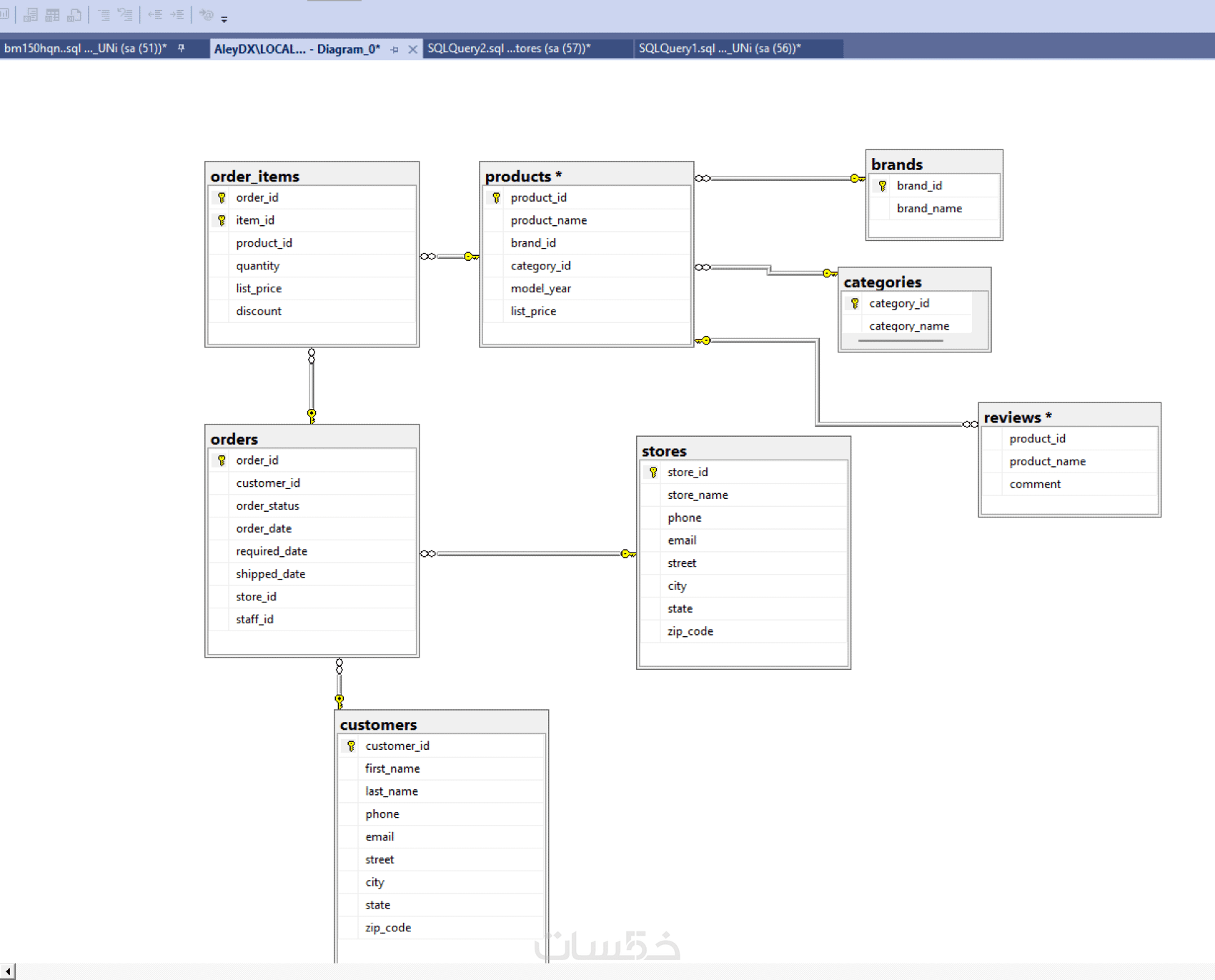Image resolution: width=1215 pixels, height=980 pixels.
Task: Select the shipped_date column in orders
Action: click(312, 574)
